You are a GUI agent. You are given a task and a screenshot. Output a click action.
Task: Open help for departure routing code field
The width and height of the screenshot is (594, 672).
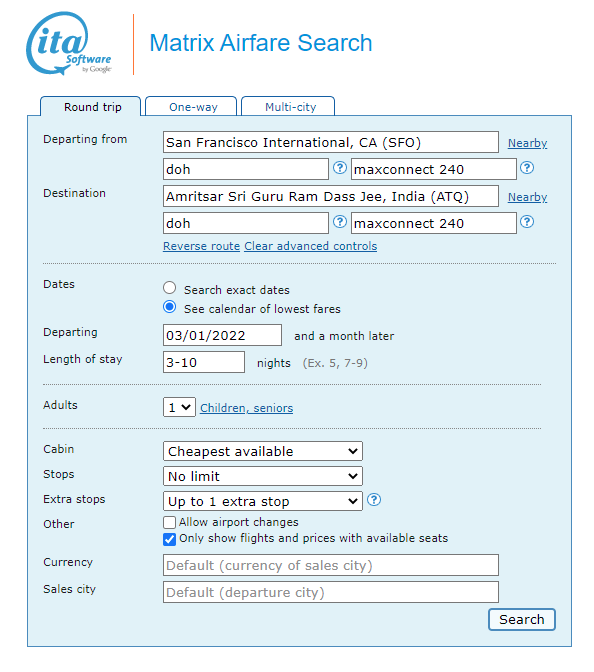(x=340, y=168)
